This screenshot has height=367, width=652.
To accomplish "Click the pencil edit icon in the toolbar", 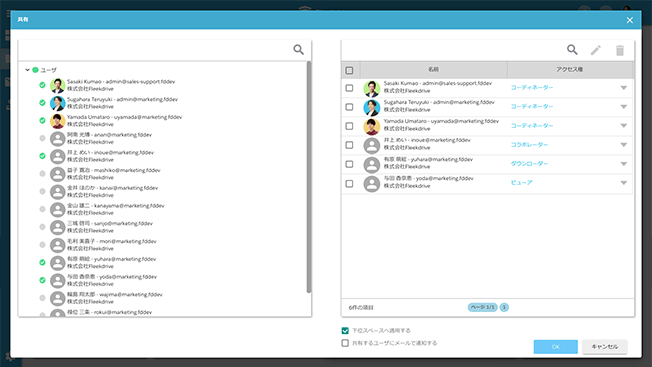I will (x=596, y=50).
